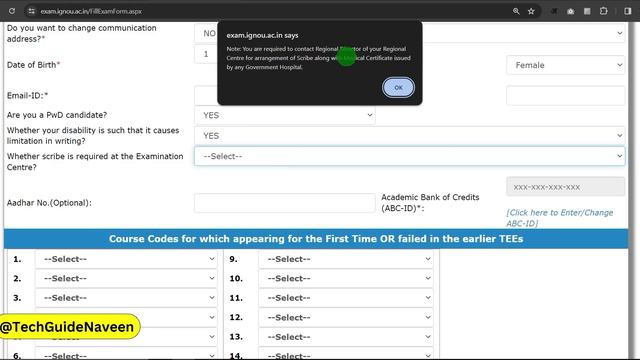The height and width of the screenshot is (360, 640).
Task: Open course code dropdown number 11
Action: point(346,298)
